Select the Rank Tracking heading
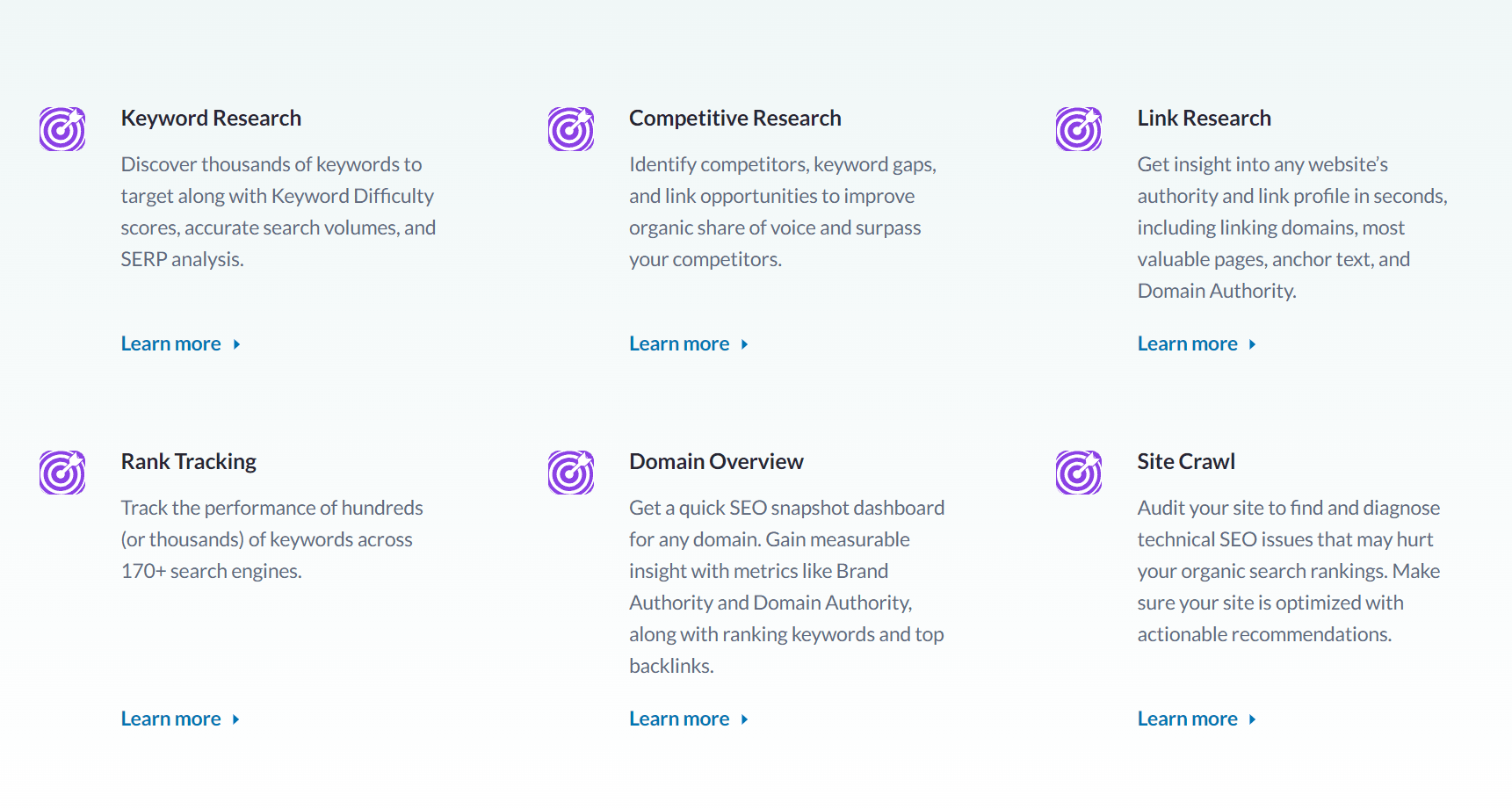This screenshot has width=1512, height=809. click(189, 462)
